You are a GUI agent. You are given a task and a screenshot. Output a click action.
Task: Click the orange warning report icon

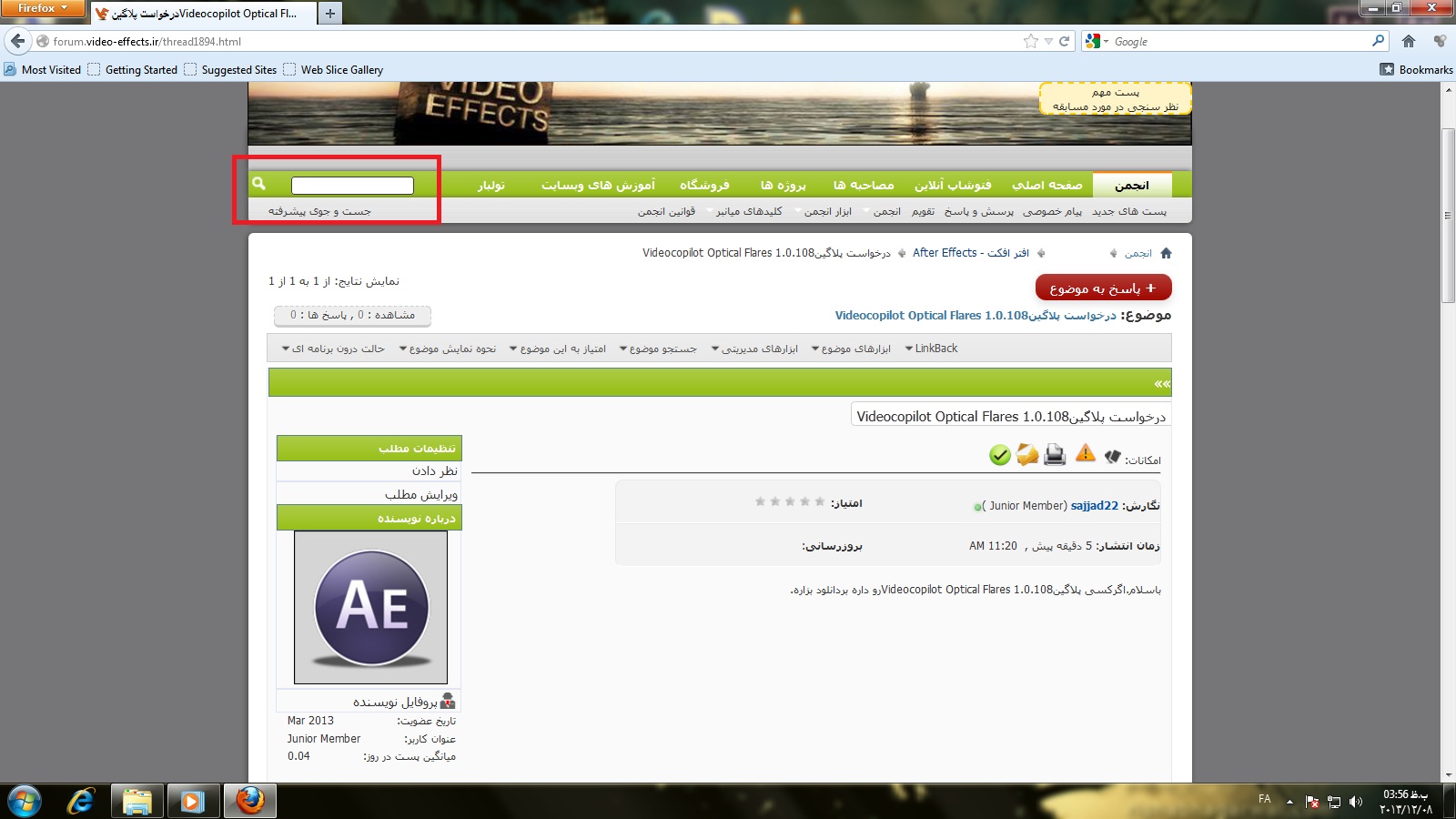1086,452
